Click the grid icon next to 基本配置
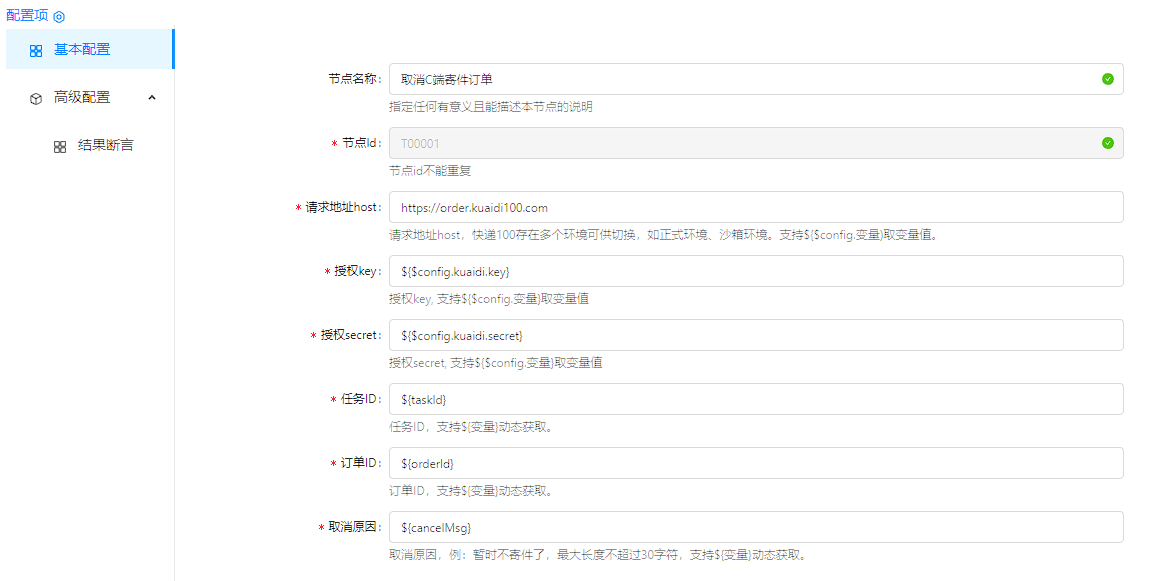 click(x=36, y=50)
